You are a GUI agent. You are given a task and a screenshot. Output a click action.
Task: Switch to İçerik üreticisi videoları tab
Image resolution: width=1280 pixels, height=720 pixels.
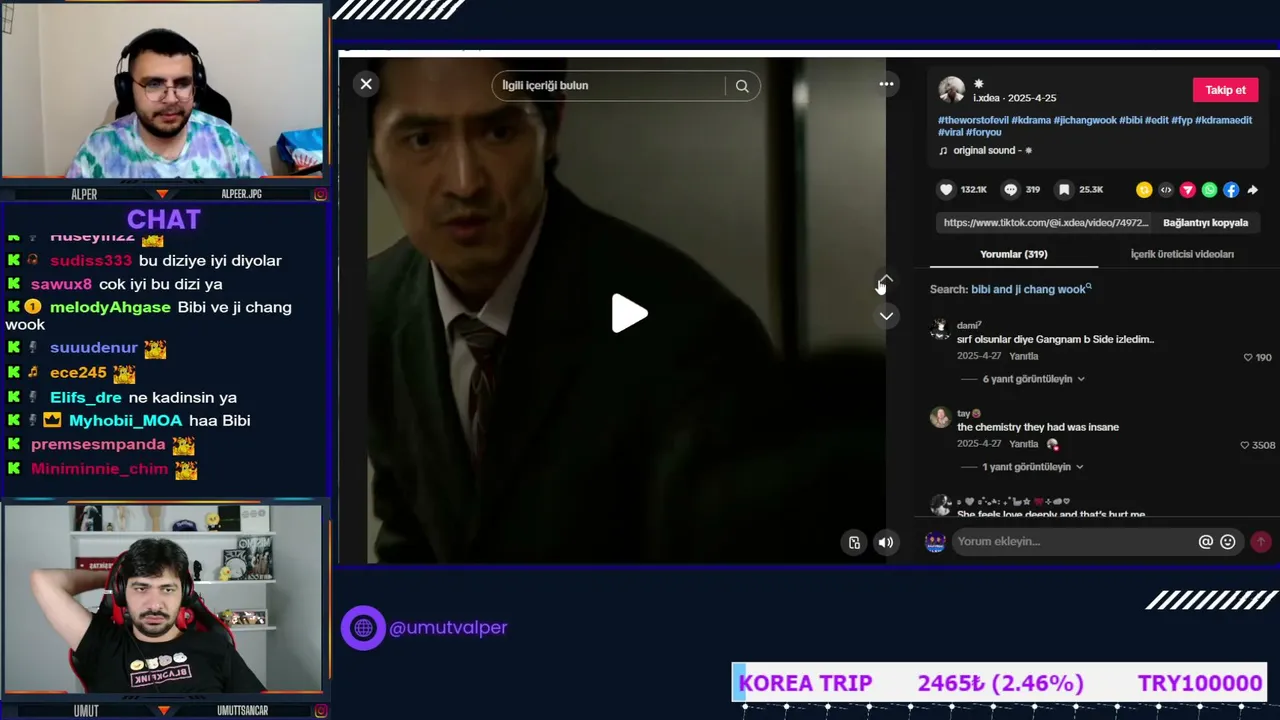point(1182,254)
